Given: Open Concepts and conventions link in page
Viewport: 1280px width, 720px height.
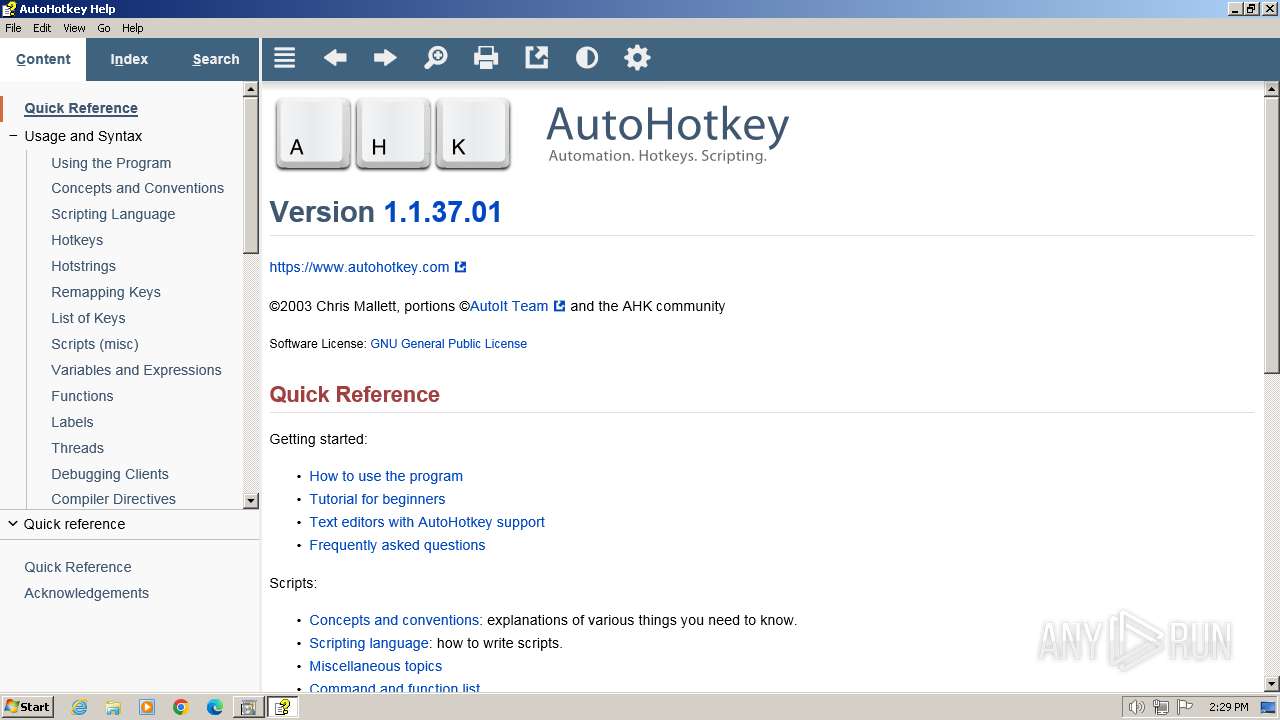Looking at the screenshot, I should point(395,620).
